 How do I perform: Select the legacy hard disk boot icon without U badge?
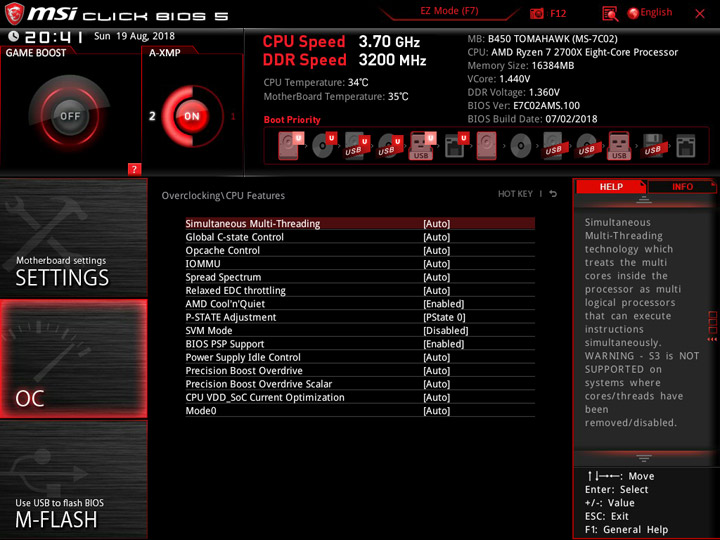(487, 146)
